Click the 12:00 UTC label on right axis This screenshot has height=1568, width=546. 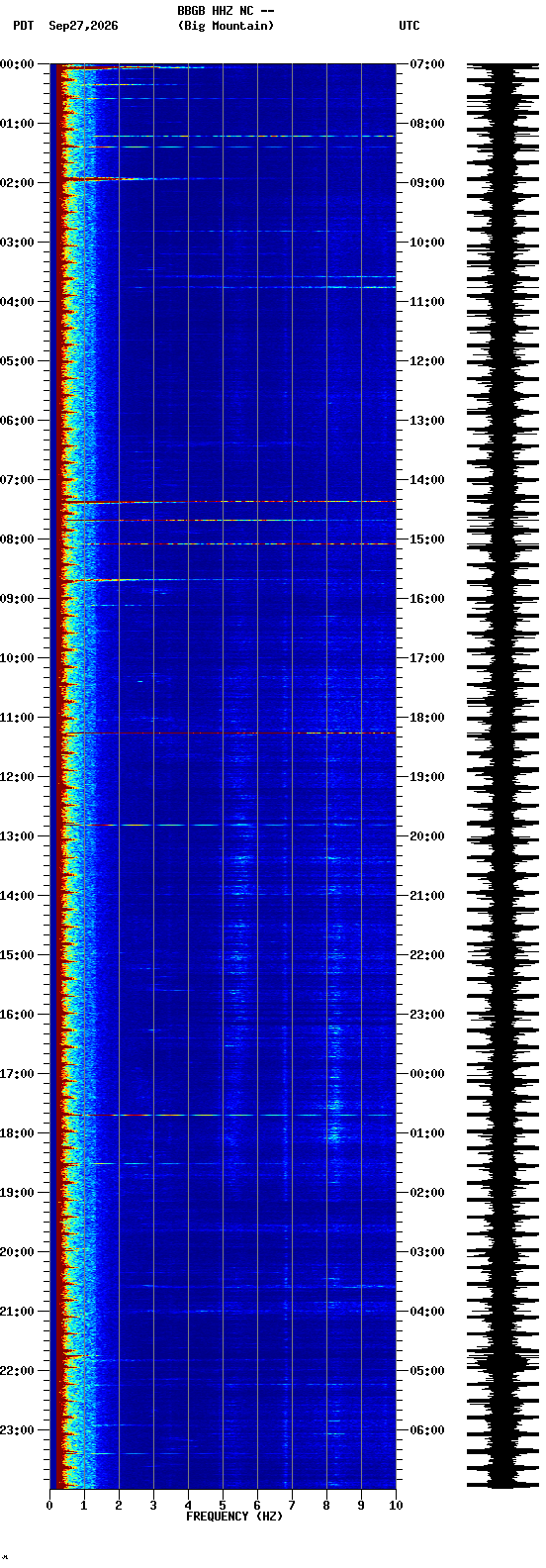(426, 361)
